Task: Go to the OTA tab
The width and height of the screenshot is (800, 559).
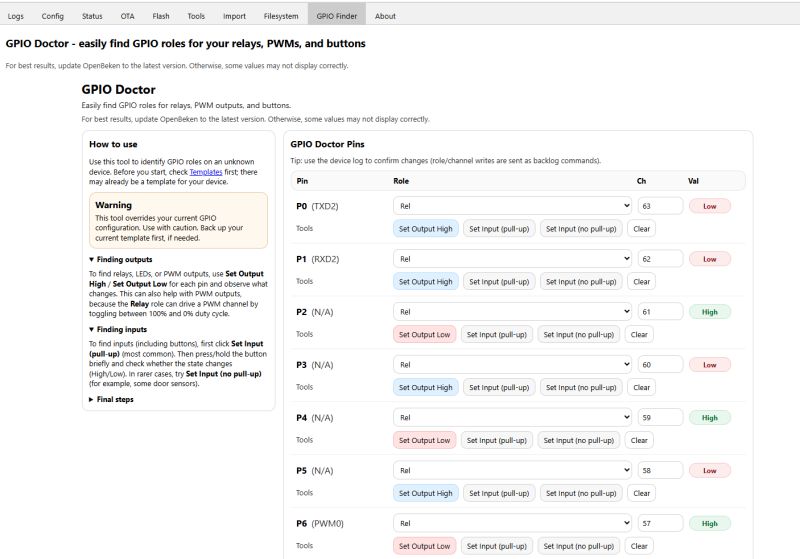Action: click(x=127, y=16)
